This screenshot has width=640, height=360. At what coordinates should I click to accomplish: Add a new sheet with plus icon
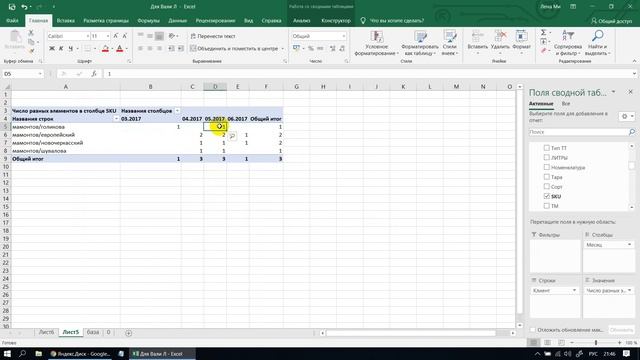[128, 333]
